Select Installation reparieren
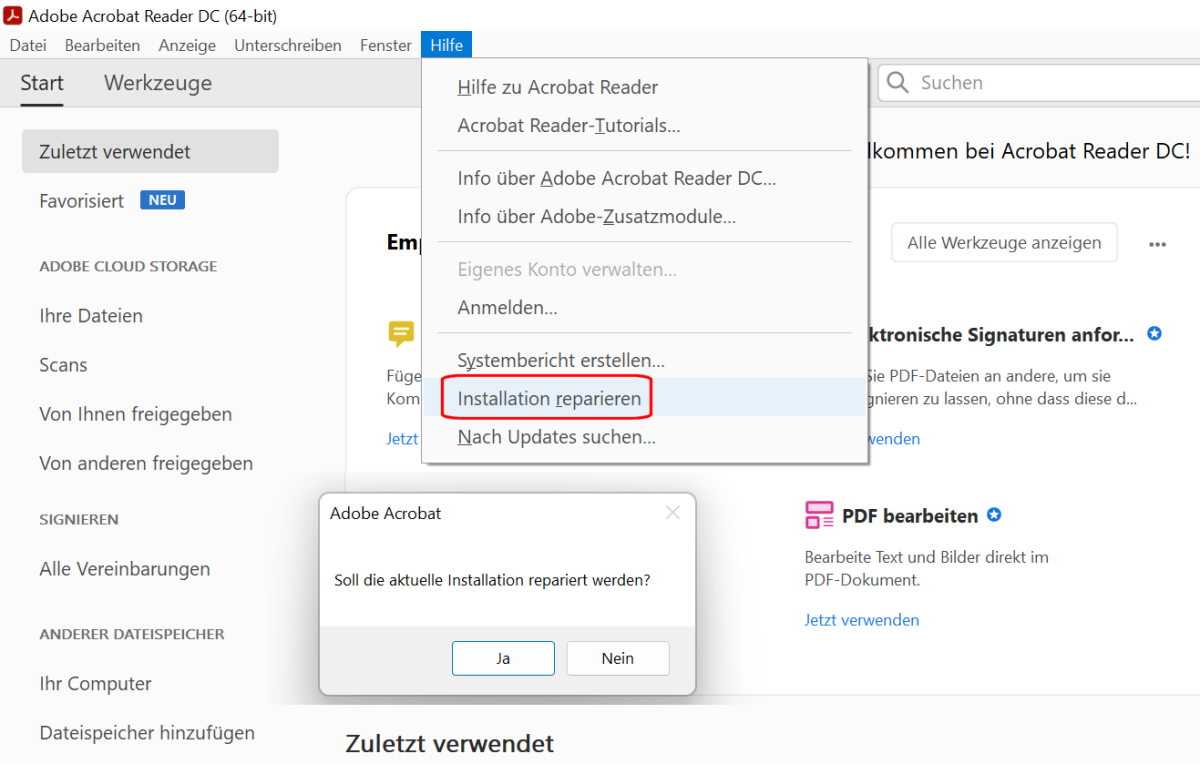 tap(645, 398)
